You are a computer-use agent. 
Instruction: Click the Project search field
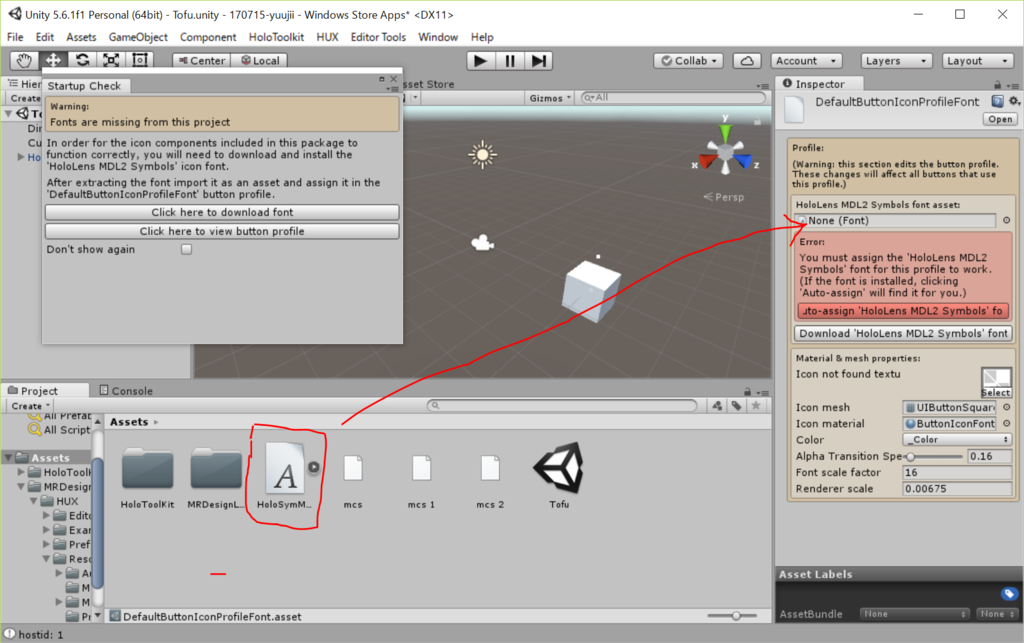tap(562, 405)
